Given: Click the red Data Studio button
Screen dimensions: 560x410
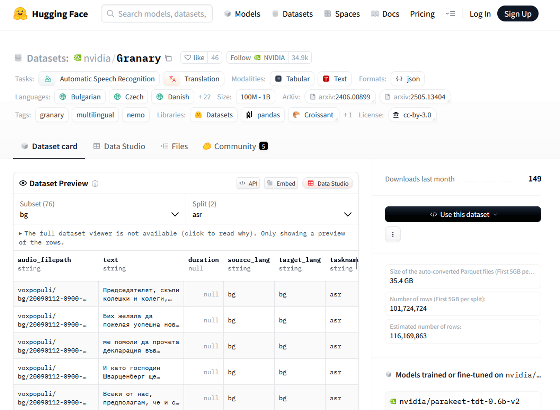Looking at the screenshot, I should (x=328, y=183).
